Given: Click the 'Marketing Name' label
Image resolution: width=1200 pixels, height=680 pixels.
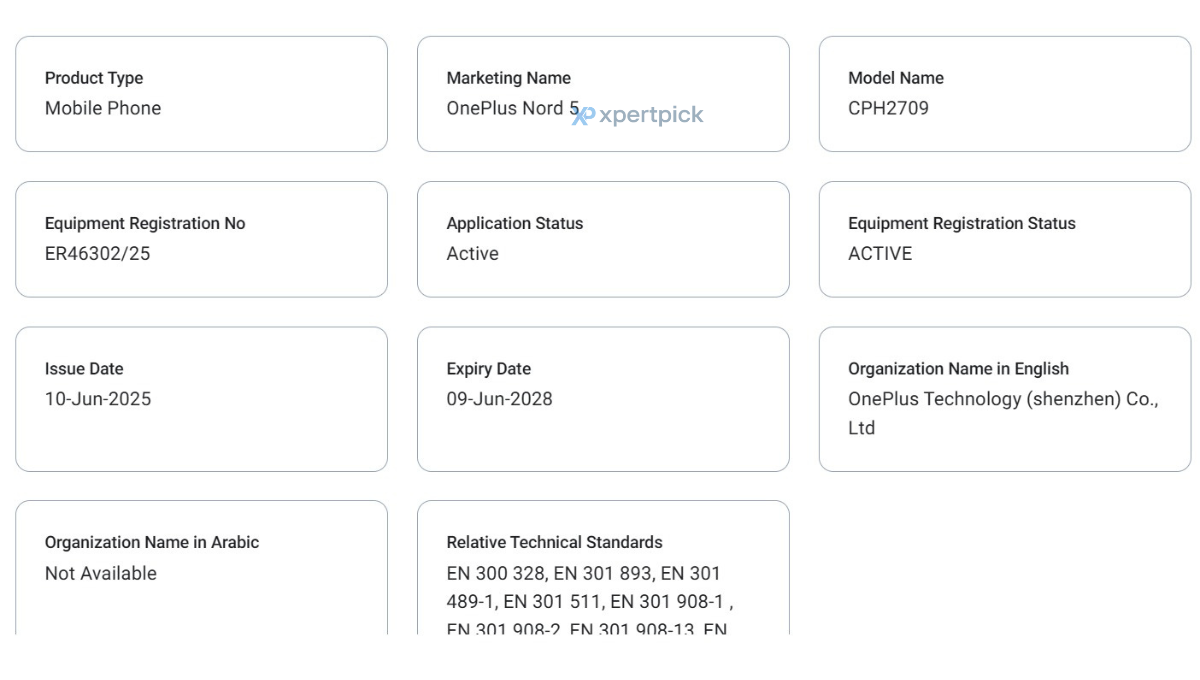Looking at the screenshot, I should pos(509,78).
